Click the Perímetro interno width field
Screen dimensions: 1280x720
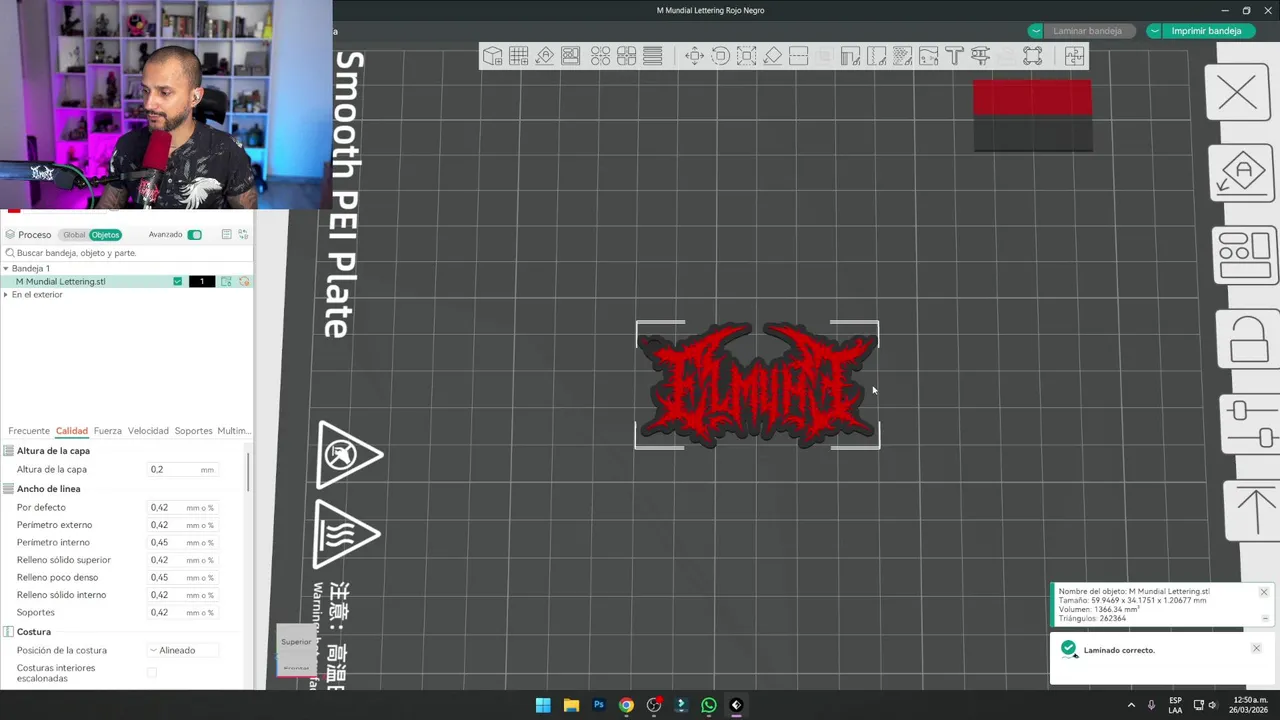(x=183, y=542)
